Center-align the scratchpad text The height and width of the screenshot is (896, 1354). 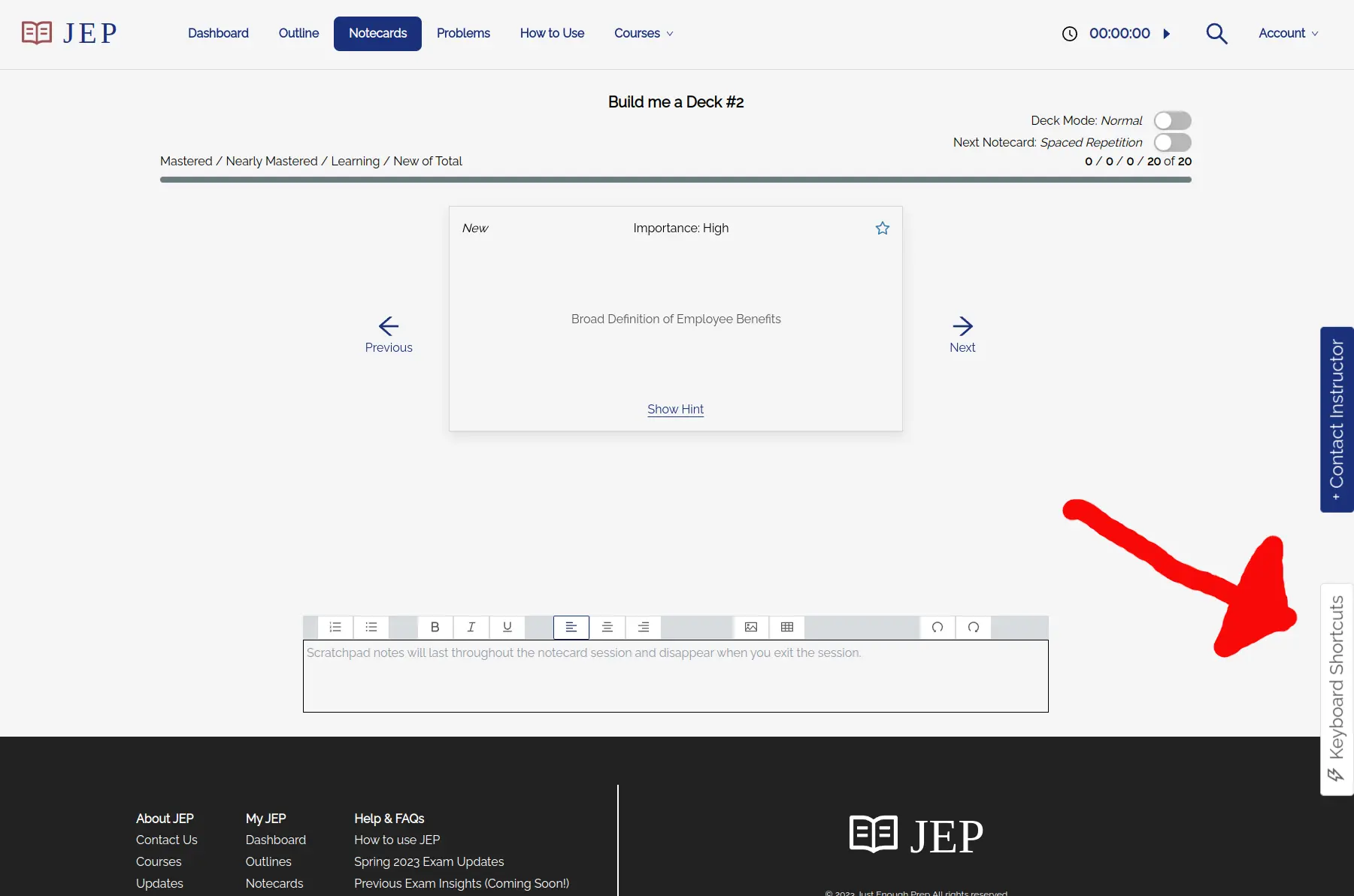click(x=607, y=627)
